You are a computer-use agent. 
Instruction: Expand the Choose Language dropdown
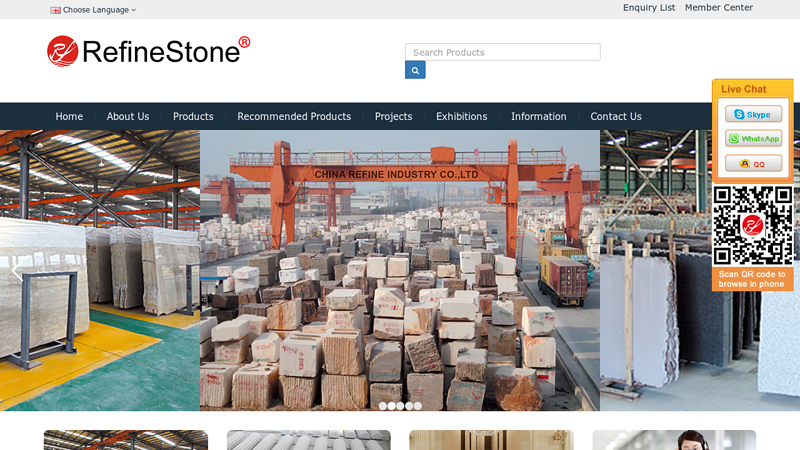[93, 10]
